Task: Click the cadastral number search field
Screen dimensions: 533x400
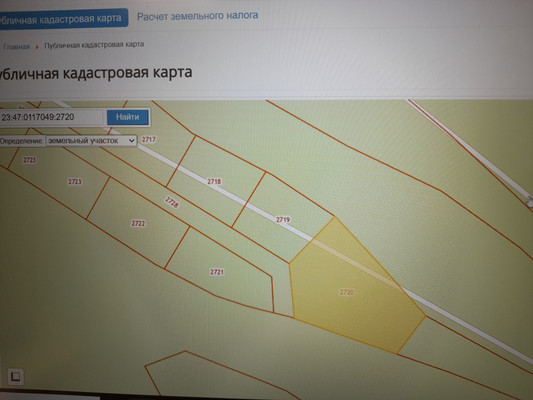Action: pos(52,117)
